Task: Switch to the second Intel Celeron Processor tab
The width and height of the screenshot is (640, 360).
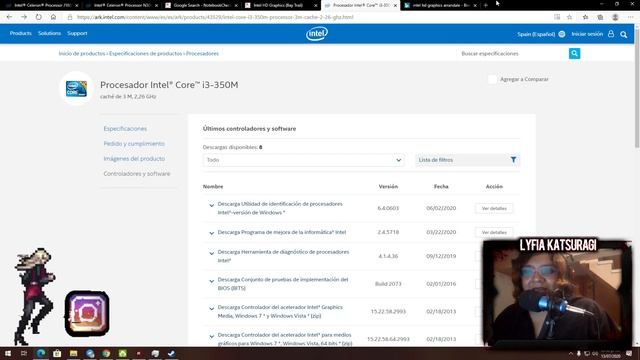Action: click(122, 5)
